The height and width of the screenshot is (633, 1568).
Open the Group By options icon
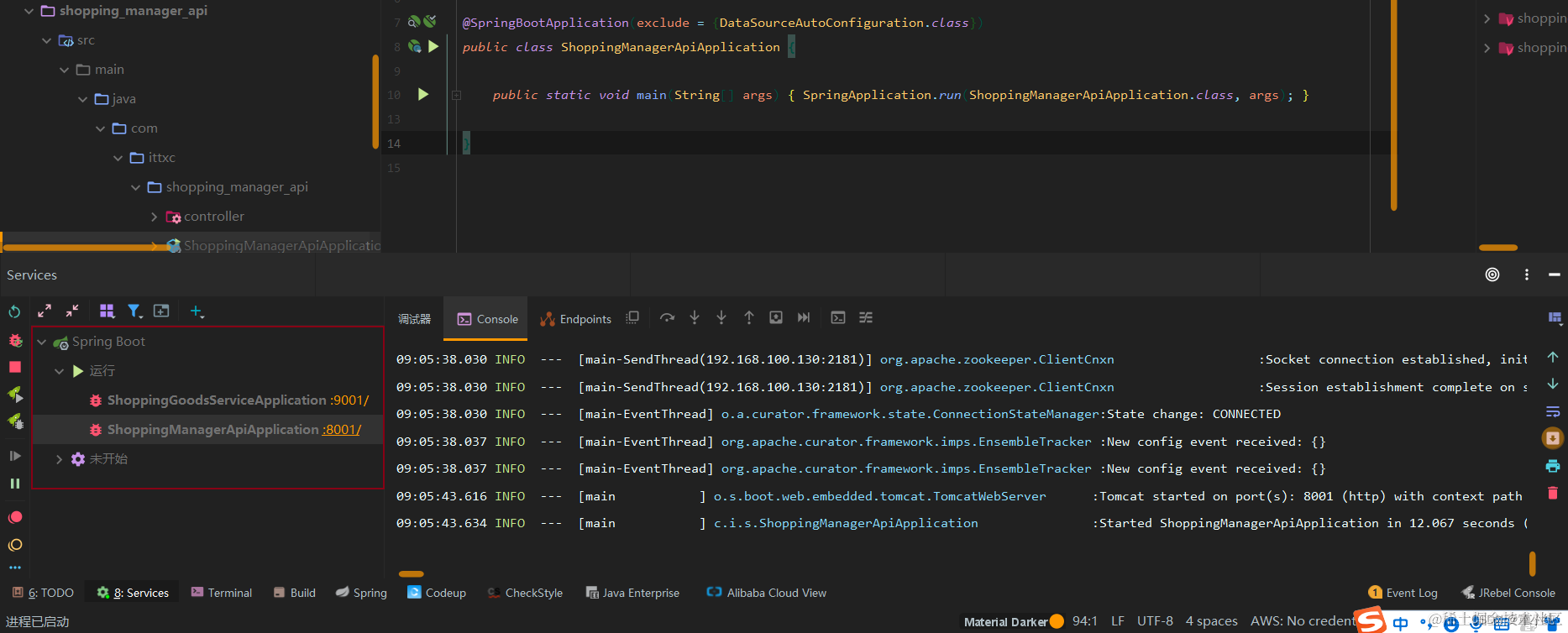tap(107, 311)
